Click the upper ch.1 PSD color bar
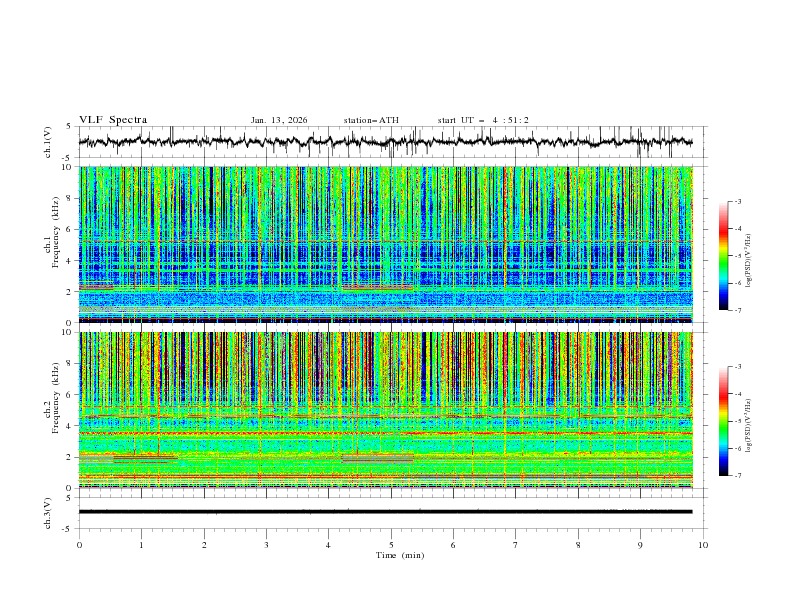This screenshot has width=792, height=612. pos(723,255)
